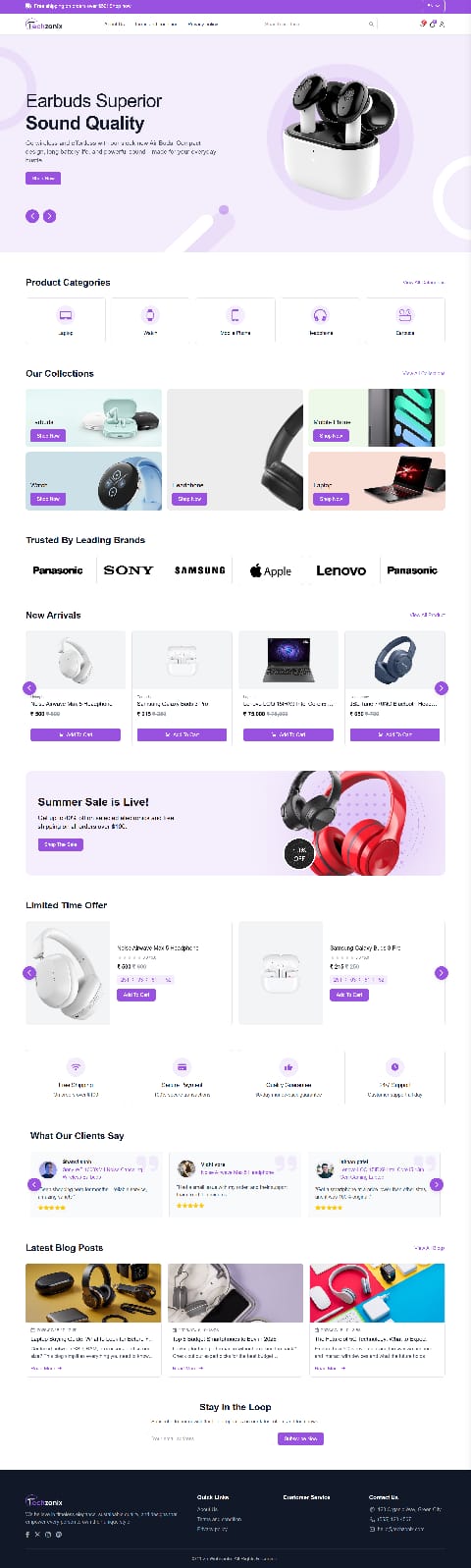Click the Techzonix logo in header
Image resolution: width=471 pixels, height=1568 pixels.
click(x=44, y=25)
